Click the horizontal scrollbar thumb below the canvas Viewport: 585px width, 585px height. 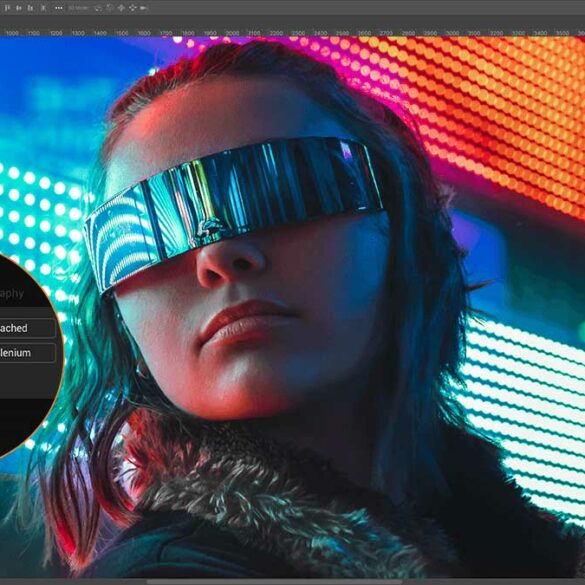point(274,582)
